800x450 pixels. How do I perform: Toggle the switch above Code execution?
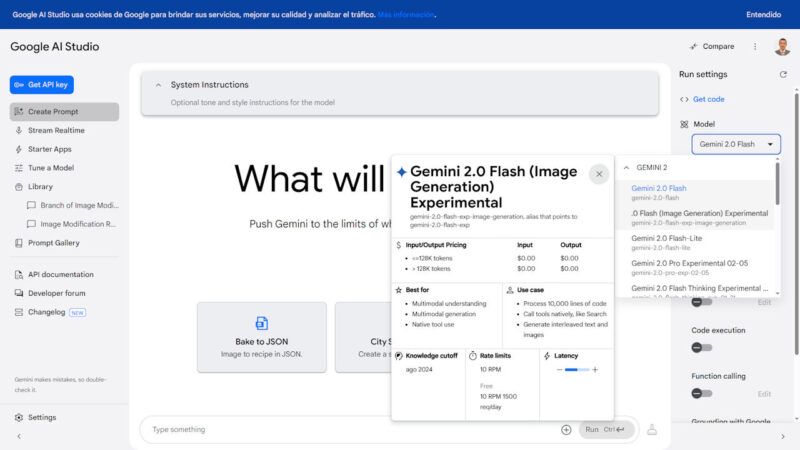coord(702,303)
